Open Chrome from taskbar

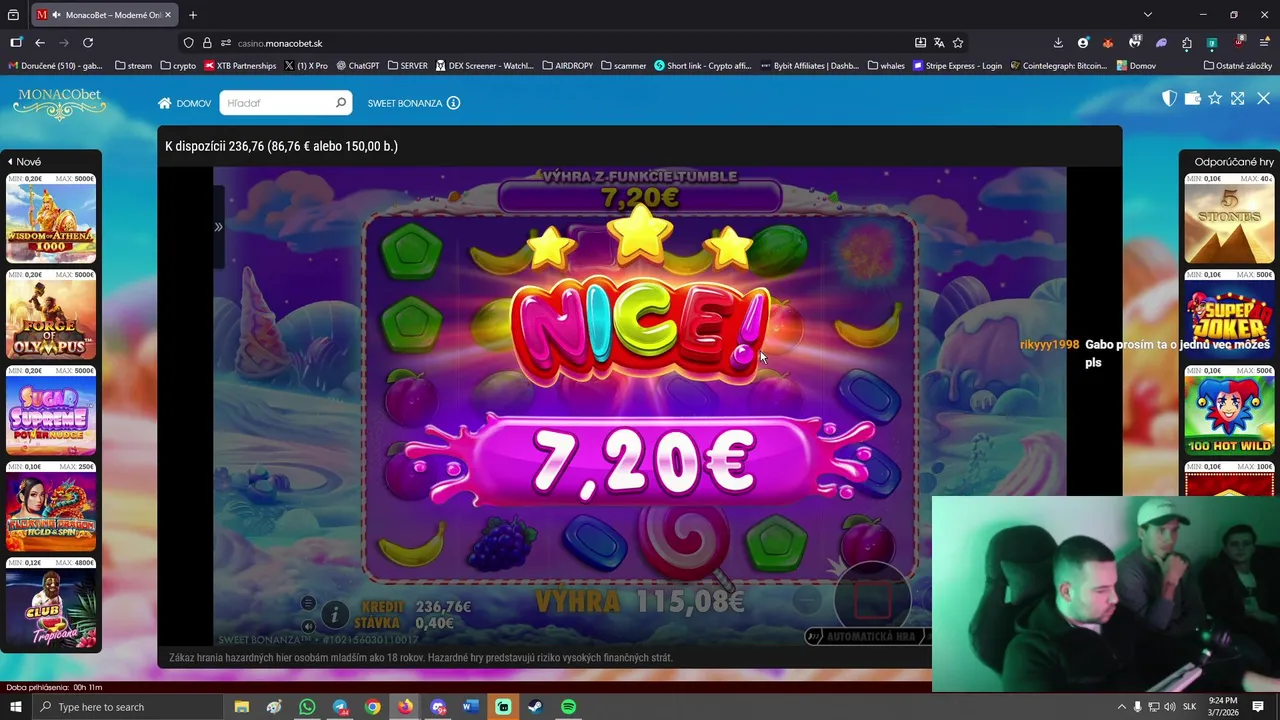[x=372, y=707]
